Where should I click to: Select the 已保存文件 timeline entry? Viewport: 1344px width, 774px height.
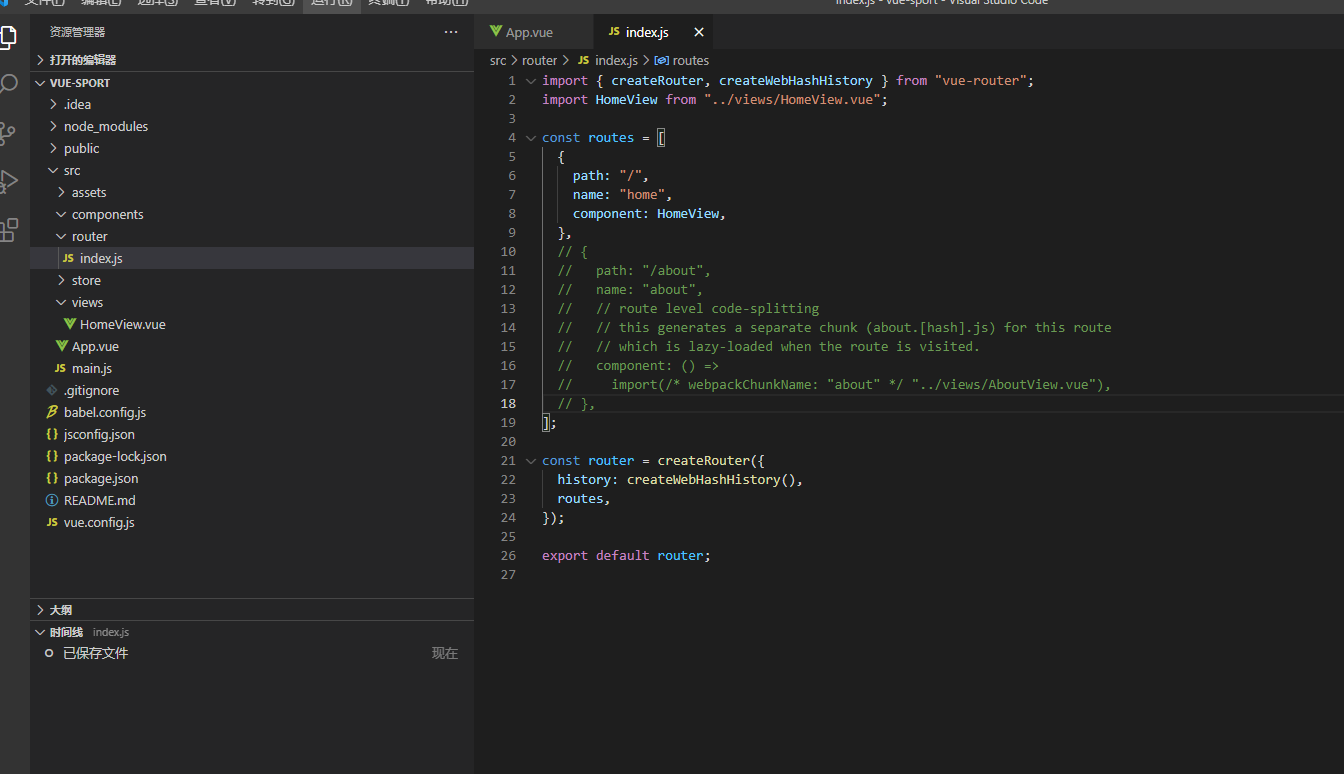pos(252,653)
